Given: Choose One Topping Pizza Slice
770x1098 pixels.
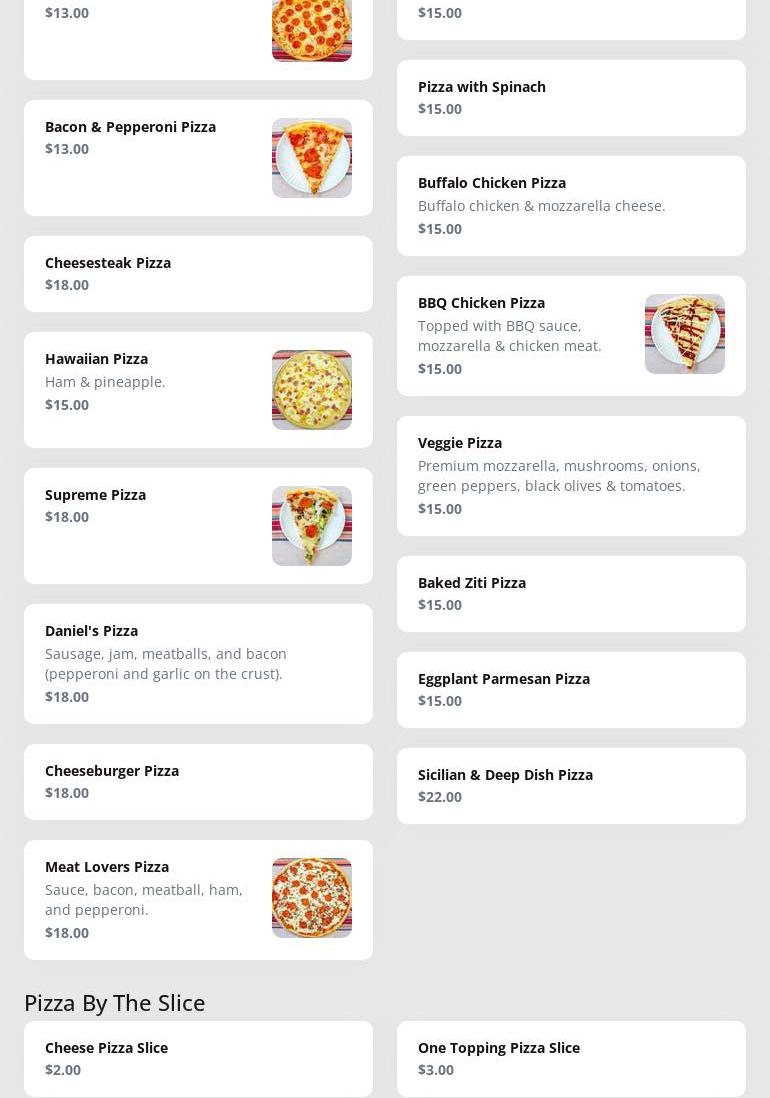Looking at the screenshot, I should pyautogui.click(x=571, y=1059).
